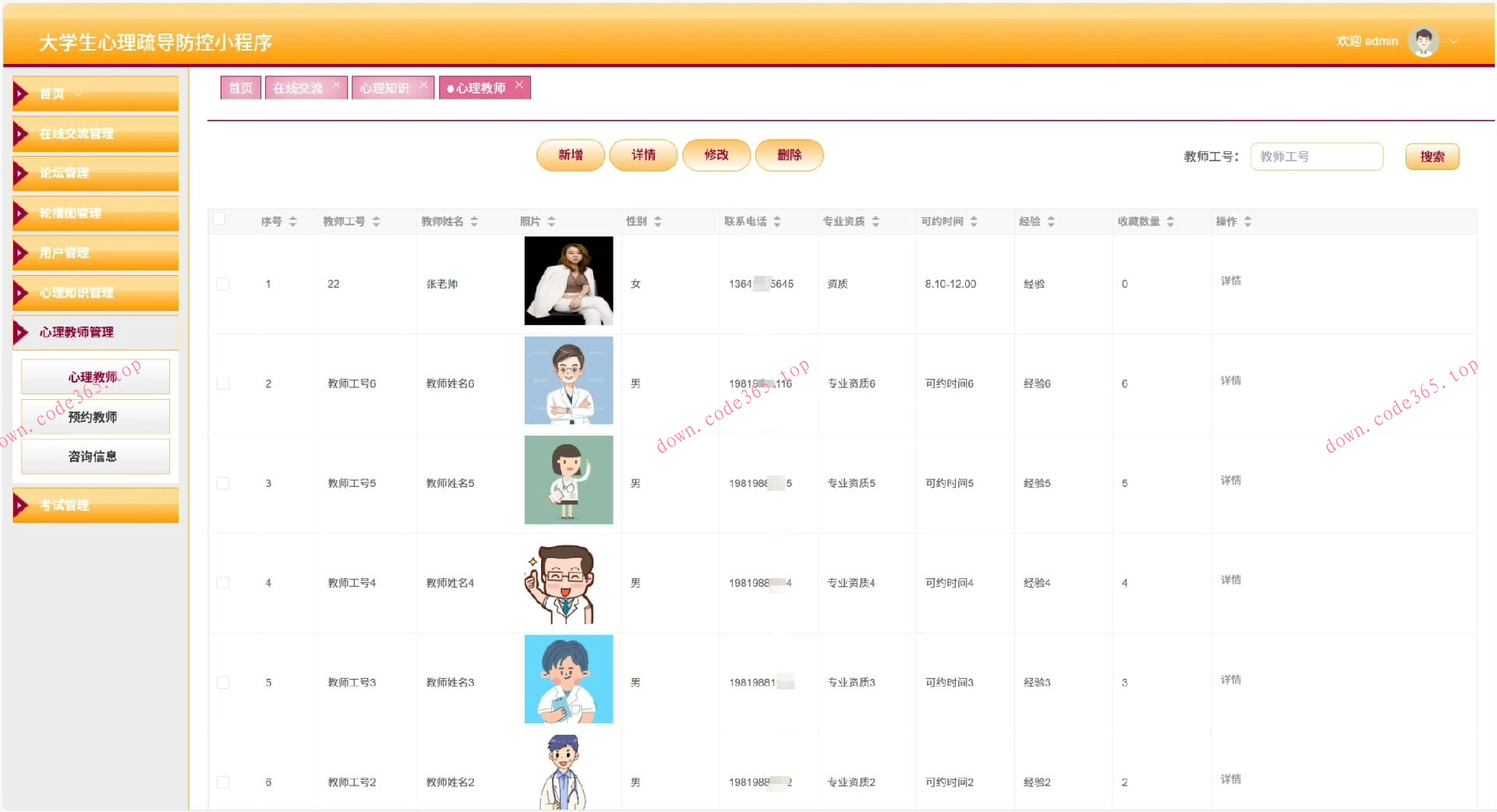Check the row for 教师工号4

coord(223,583)
